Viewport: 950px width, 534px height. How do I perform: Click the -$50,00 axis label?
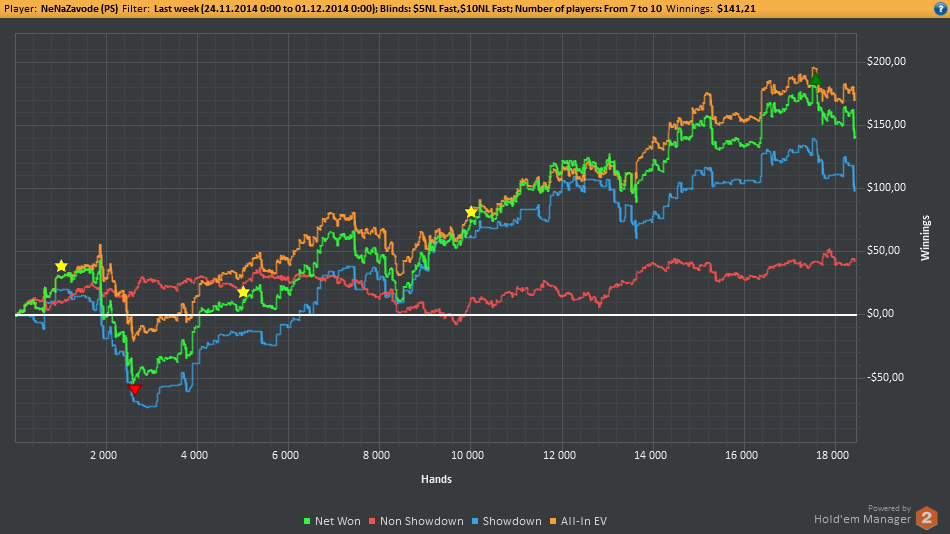886,377
